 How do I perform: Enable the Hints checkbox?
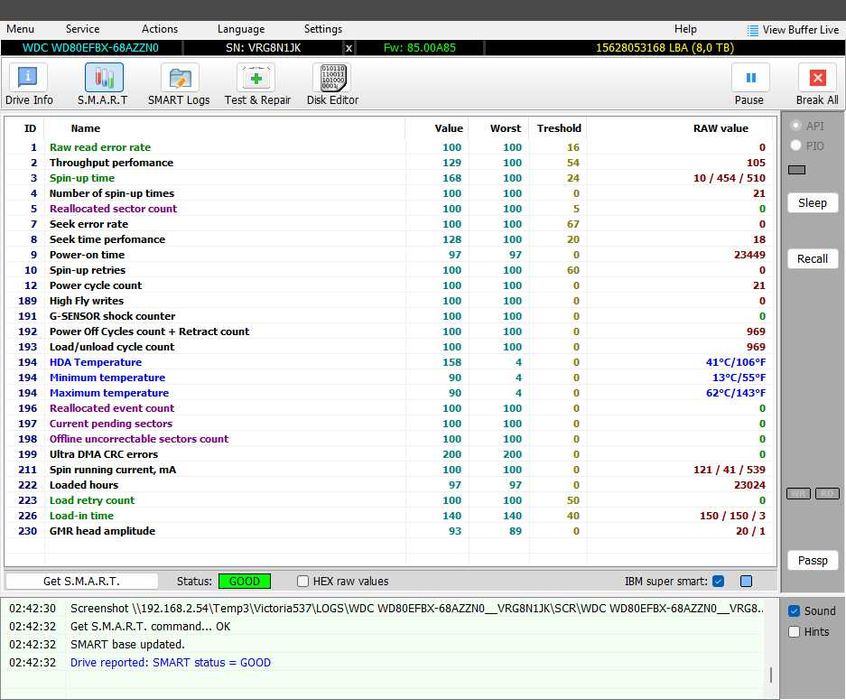794,631
